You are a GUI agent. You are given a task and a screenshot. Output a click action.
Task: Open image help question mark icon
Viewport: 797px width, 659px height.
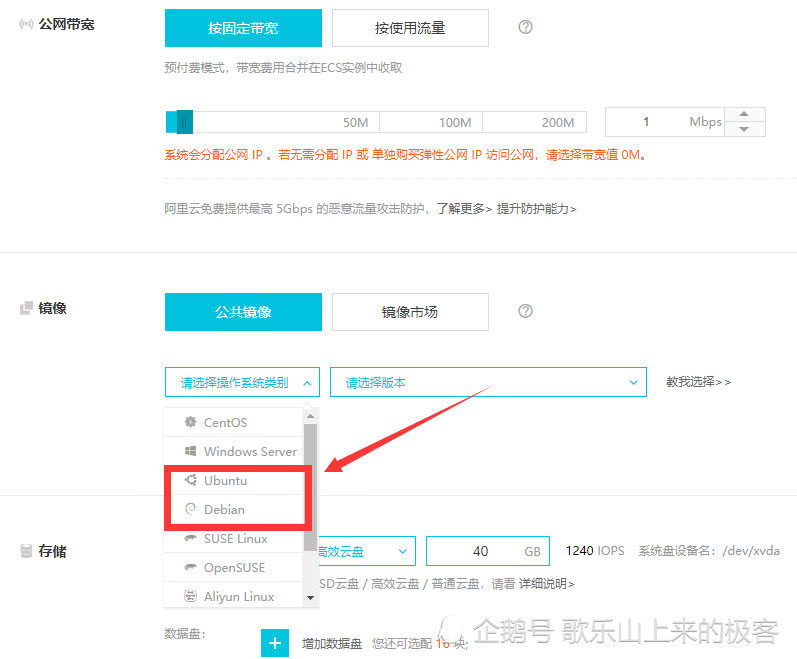(525, 311)
